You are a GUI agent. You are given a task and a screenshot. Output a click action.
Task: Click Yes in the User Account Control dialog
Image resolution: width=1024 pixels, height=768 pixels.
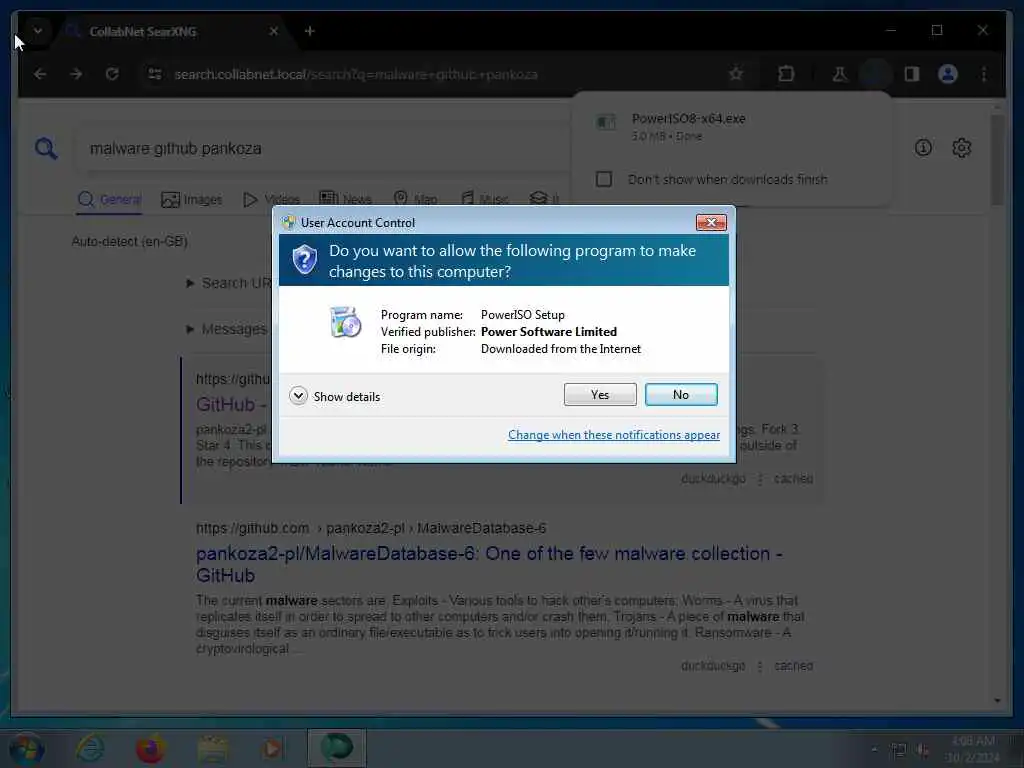tap(600, 394)
